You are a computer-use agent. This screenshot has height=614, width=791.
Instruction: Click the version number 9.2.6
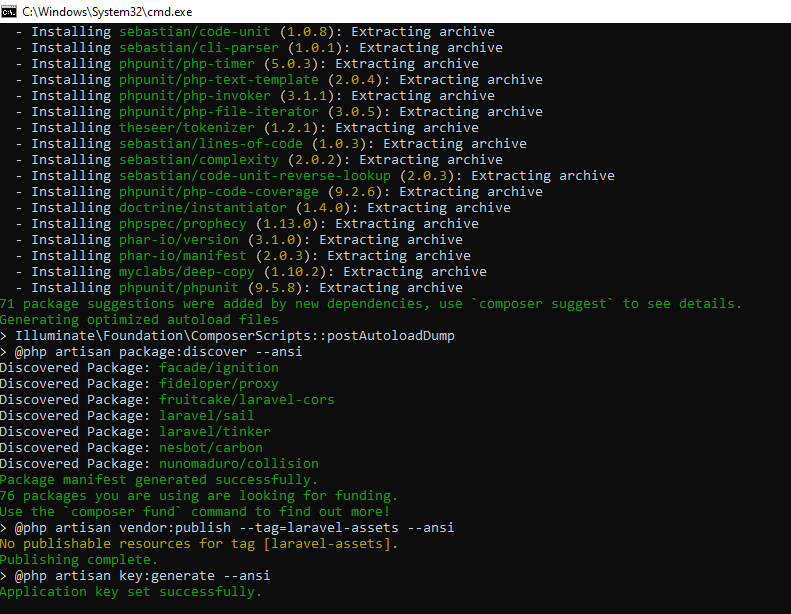[x=355, y=192]
